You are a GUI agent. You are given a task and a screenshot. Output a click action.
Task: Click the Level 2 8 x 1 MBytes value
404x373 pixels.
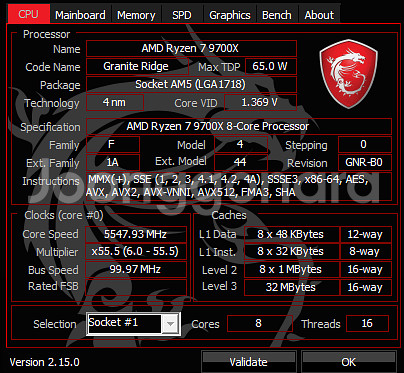pyautogui.click(x=291, y=269)
